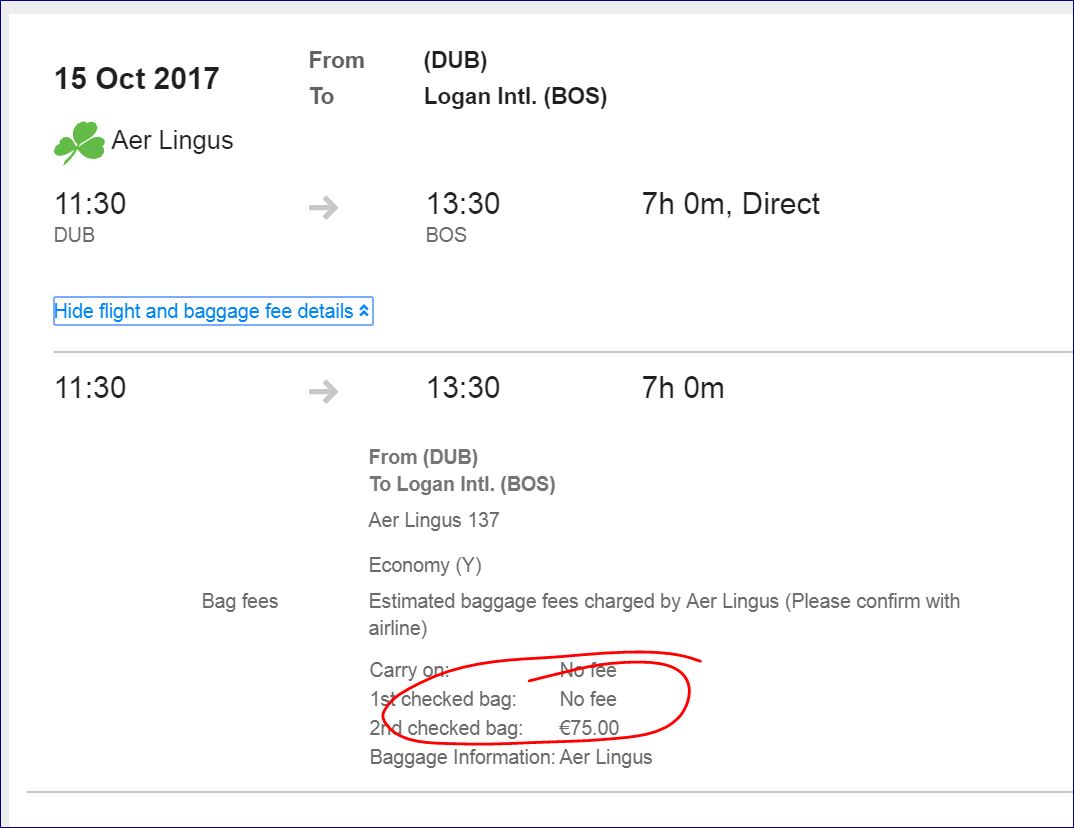Click the (DUB) origin in the header

coord(455,61)
